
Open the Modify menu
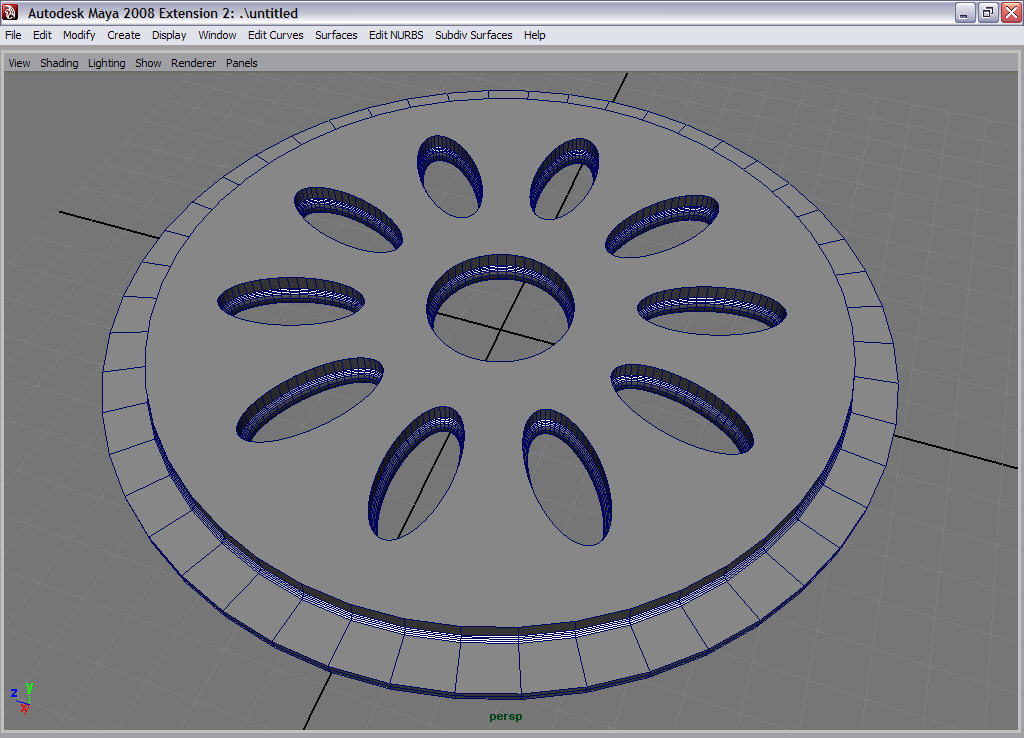click(79, 35)
